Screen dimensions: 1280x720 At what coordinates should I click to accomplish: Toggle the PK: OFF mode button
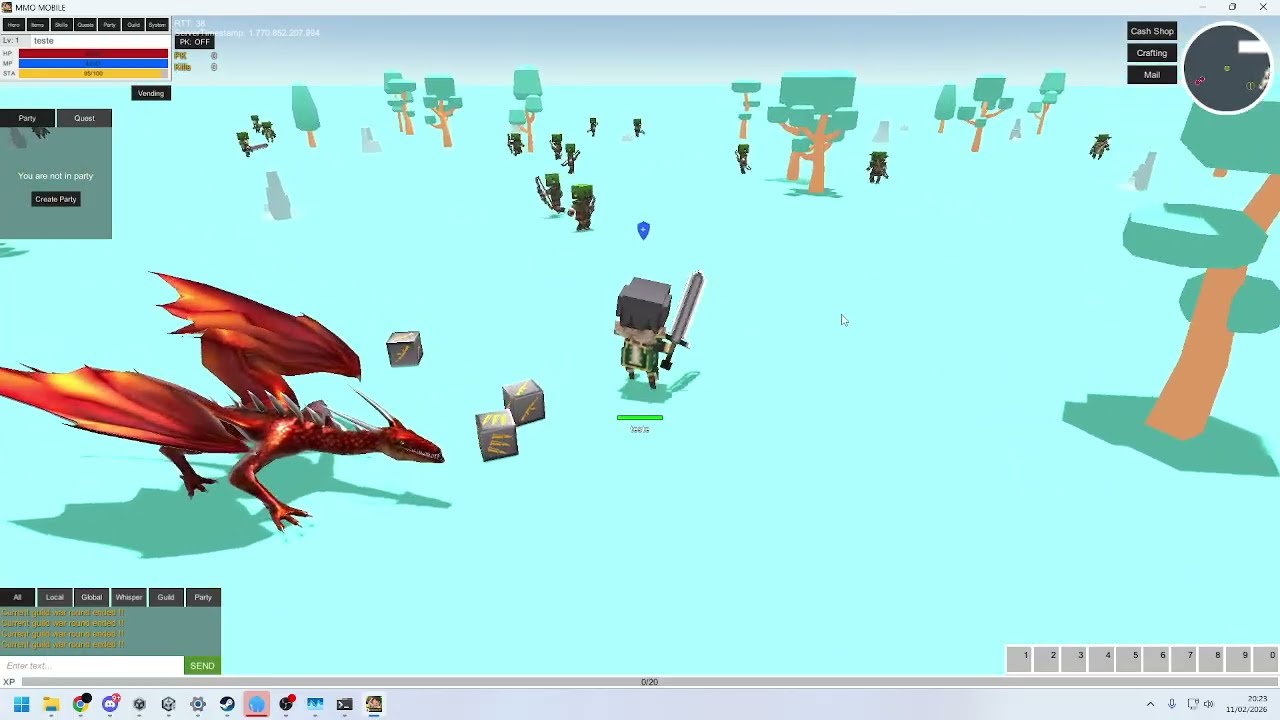click(194, 42)
